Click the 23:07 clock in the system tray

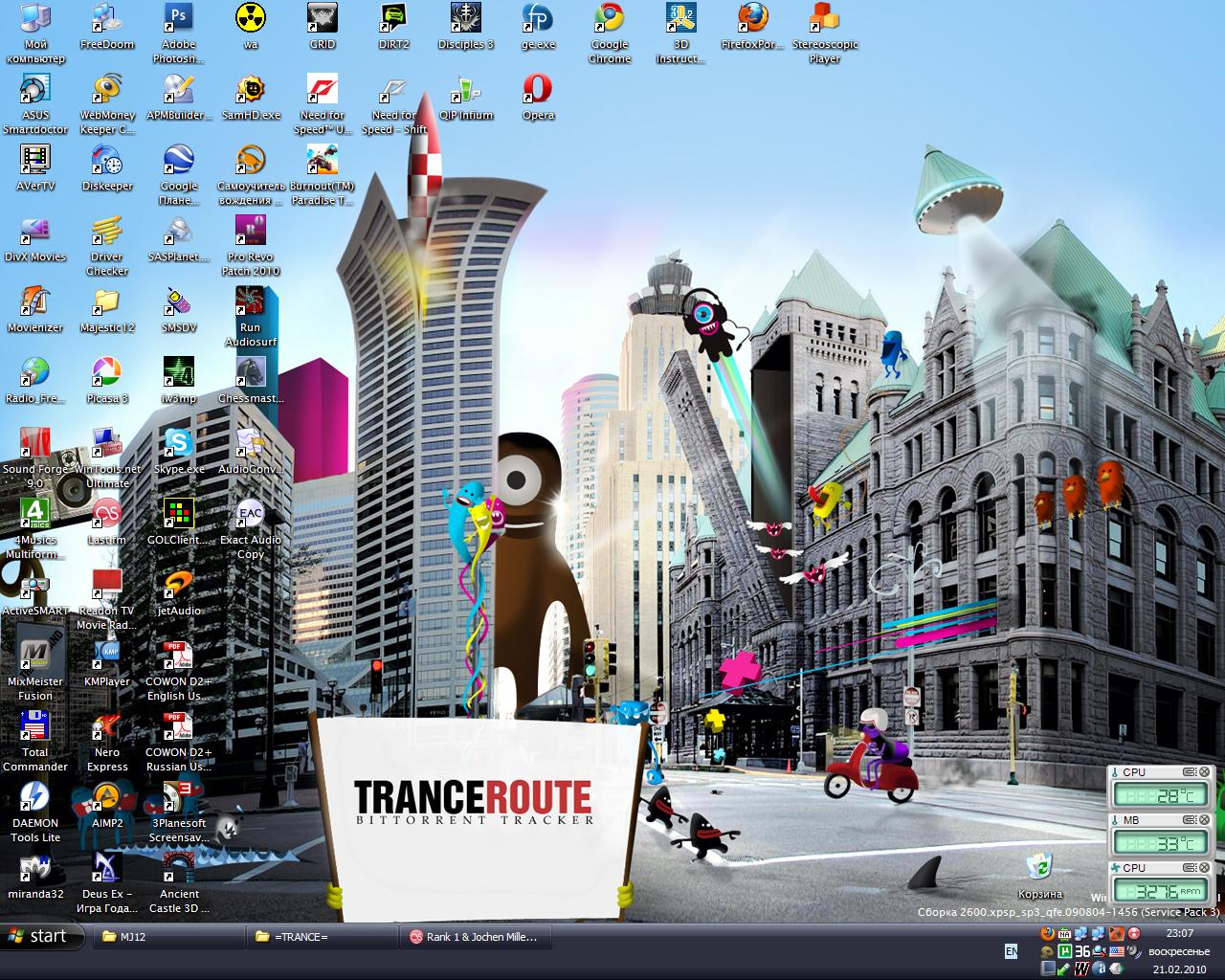pos(1180,933)
